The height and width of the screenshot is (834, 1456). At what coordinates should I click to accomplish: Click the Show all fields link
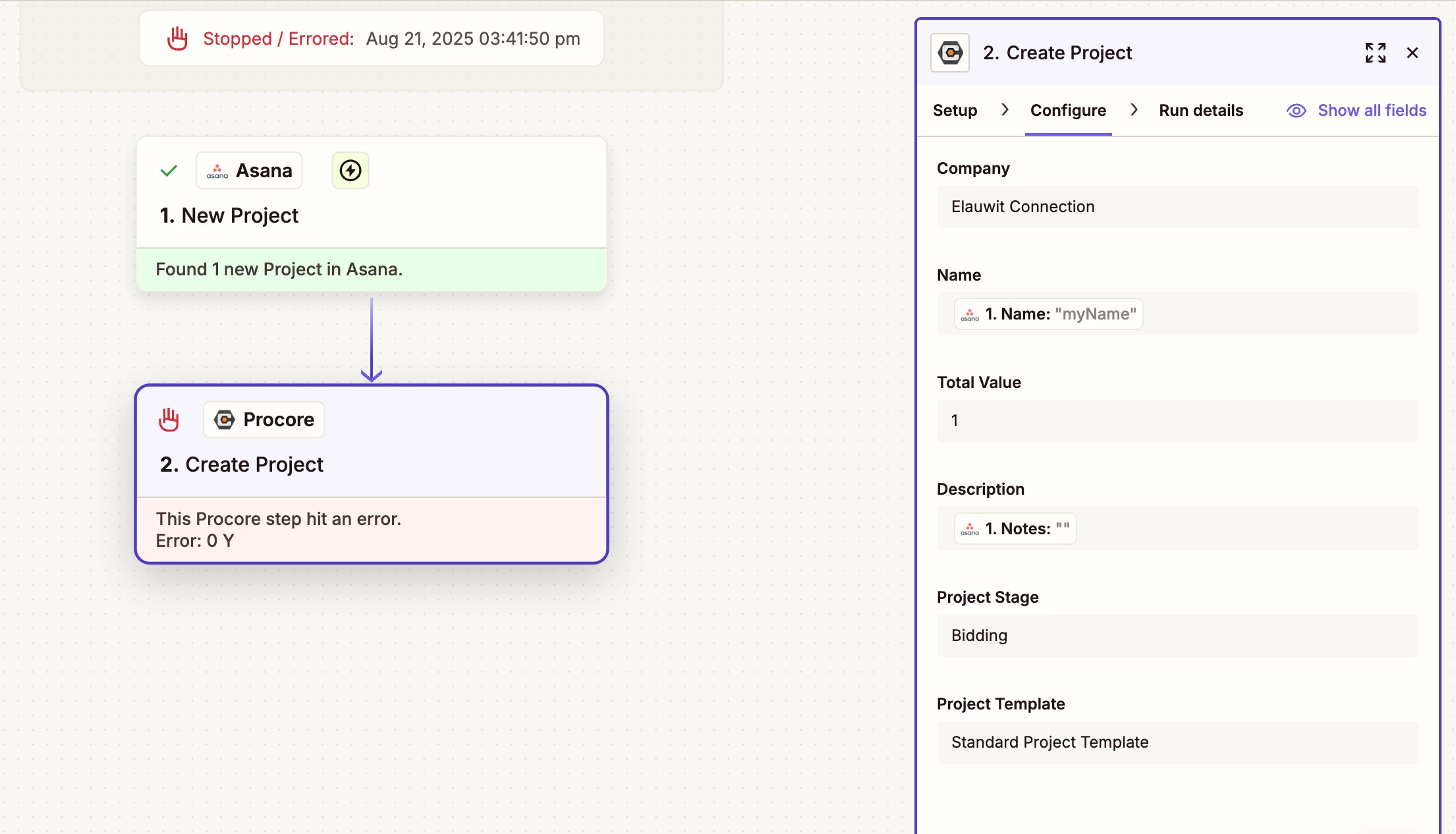tap(1372, 111)
